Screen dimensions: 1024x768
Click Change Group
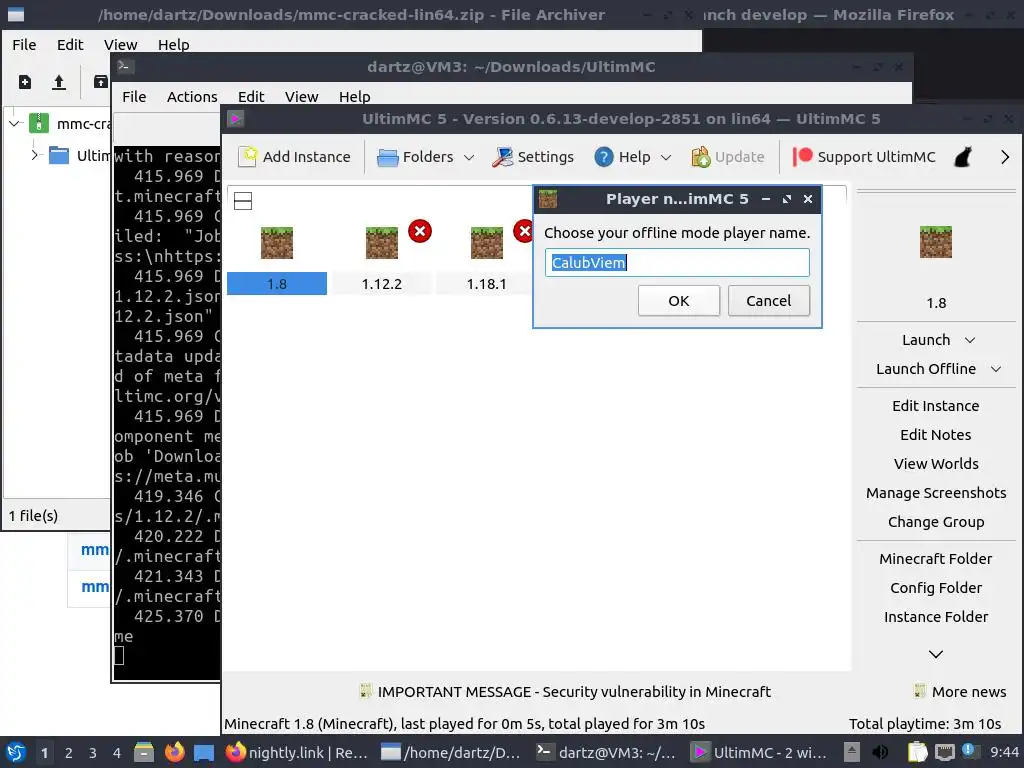click(936, 522)
